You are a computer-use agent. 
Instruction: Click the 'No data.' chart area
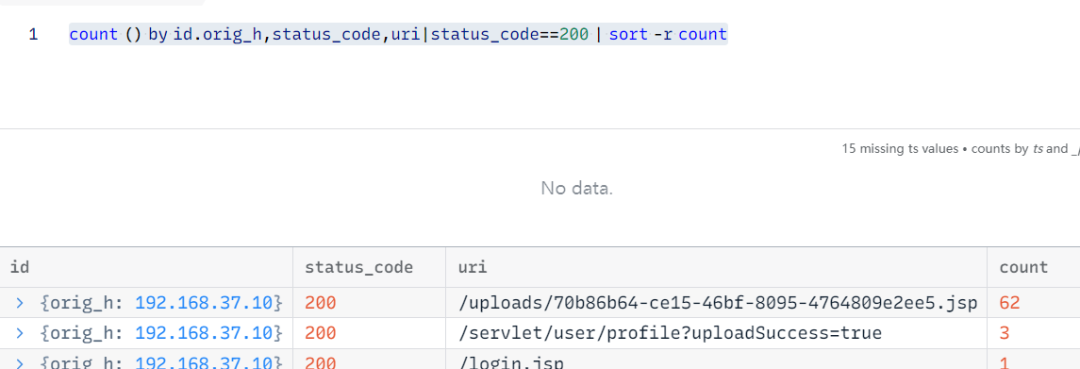click(x=577, y=187)
